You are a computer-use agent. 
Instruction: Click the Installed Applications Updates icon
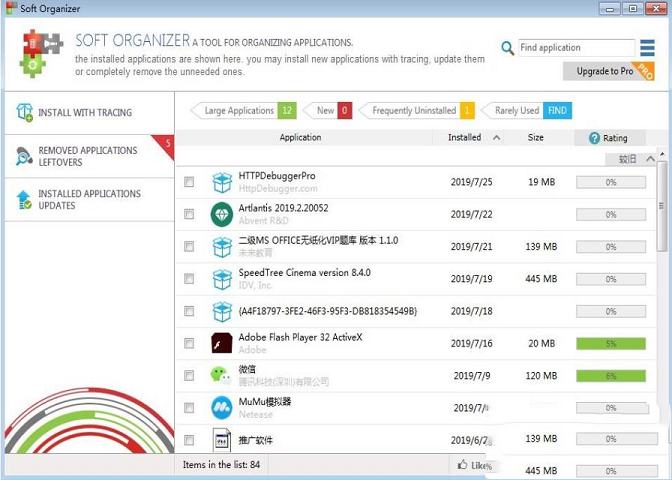coord(24,200)
